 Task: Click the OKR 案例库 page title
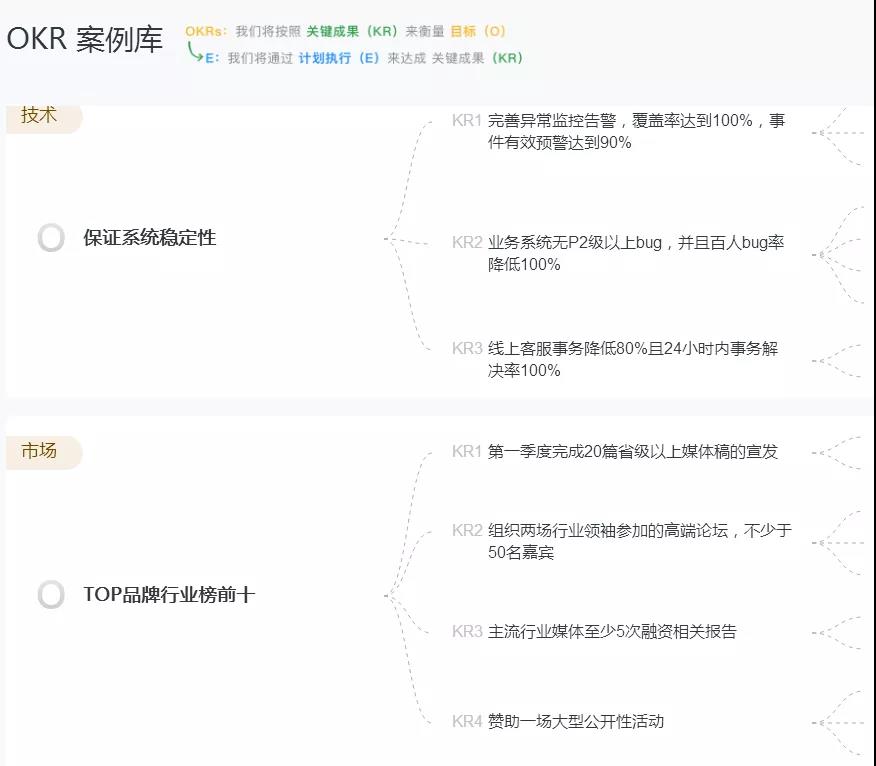pos(85,39)
